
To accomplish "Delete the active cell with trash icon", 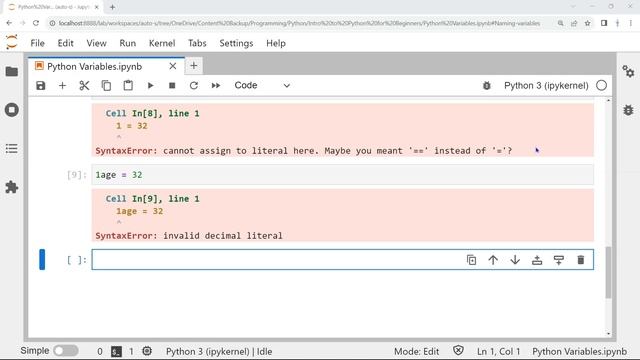I will click(x=581, y=260).
